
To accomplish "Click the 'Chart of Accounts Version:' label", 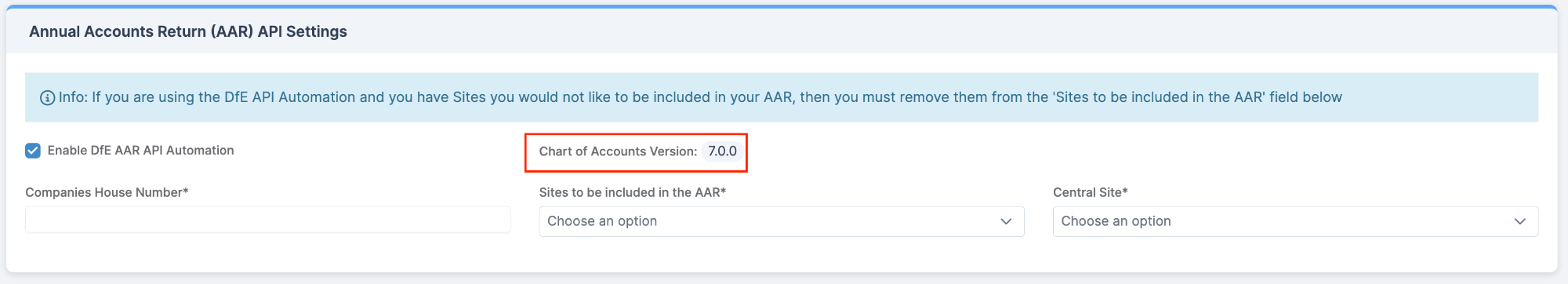I will coord(618,151).
